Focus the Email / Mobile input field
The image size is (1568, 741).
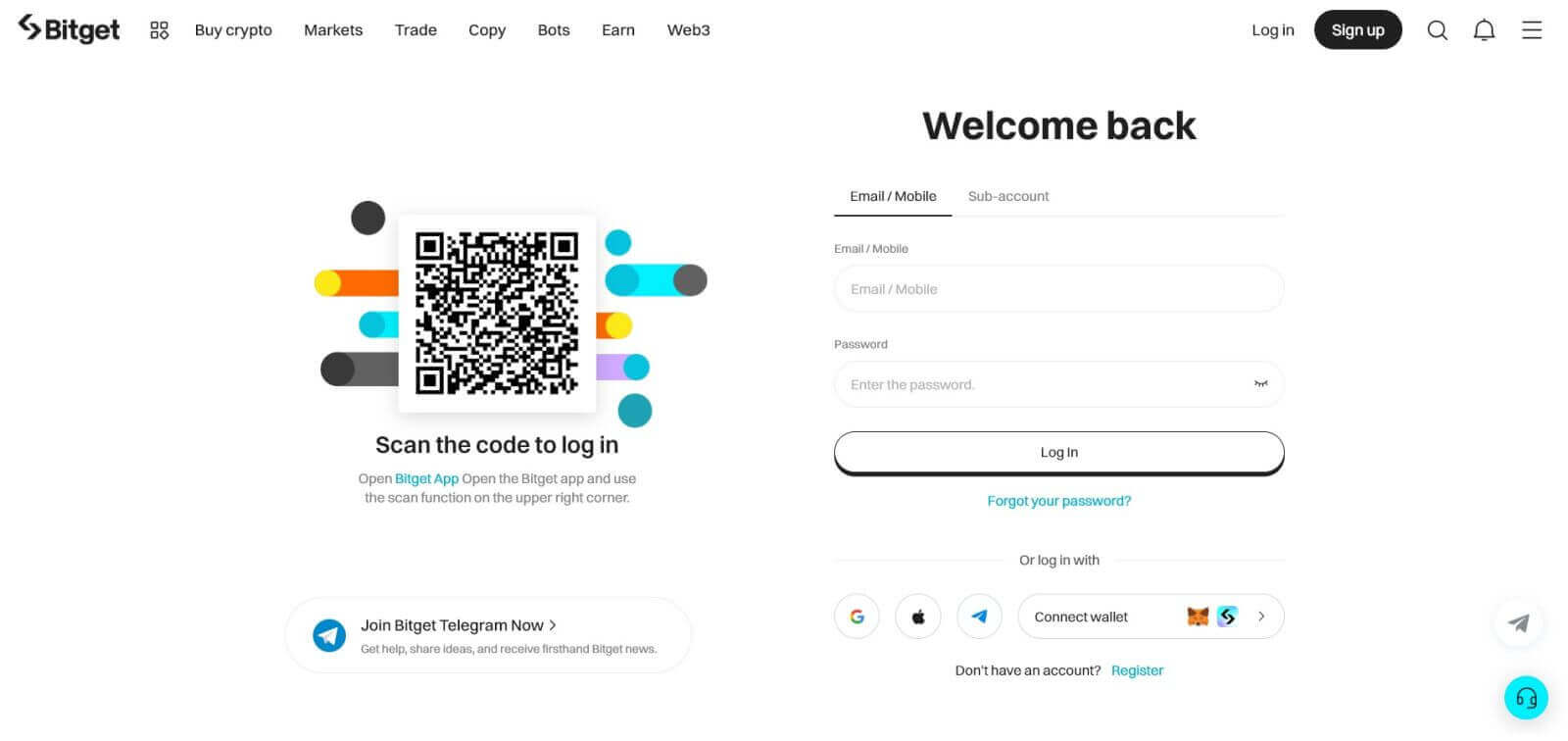click(1058, 289)
